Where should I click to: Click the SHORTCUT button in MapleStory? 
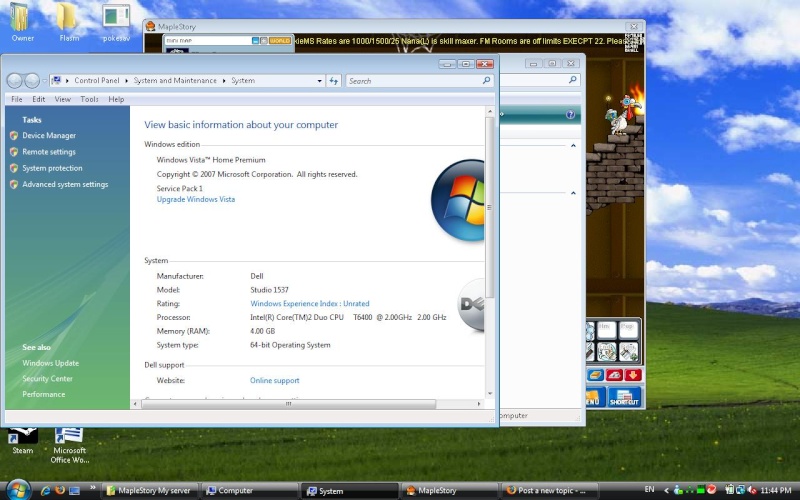click(624, 397)
